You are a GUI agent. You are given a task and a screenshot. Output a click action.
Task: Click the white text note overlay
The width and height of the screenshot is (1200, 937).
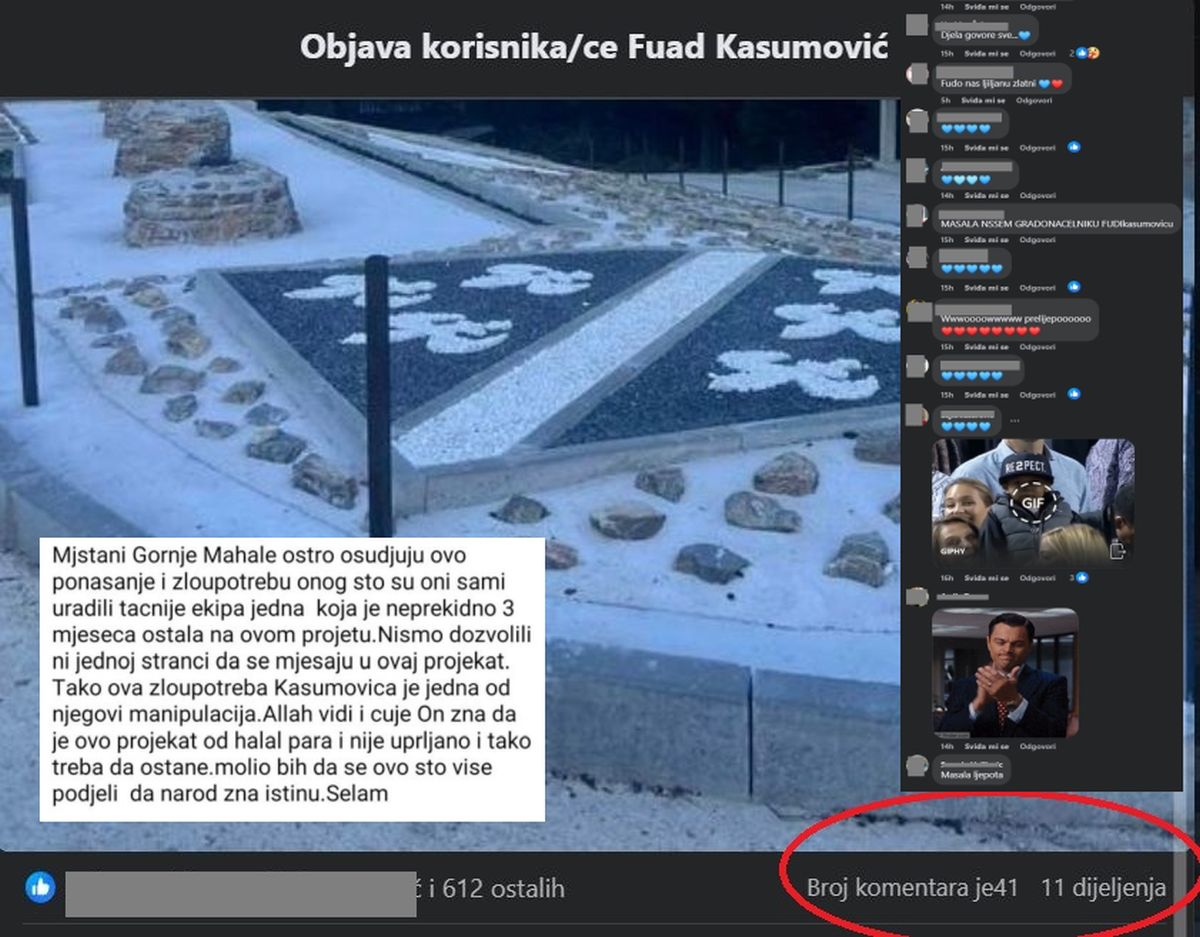click(292, 679)
